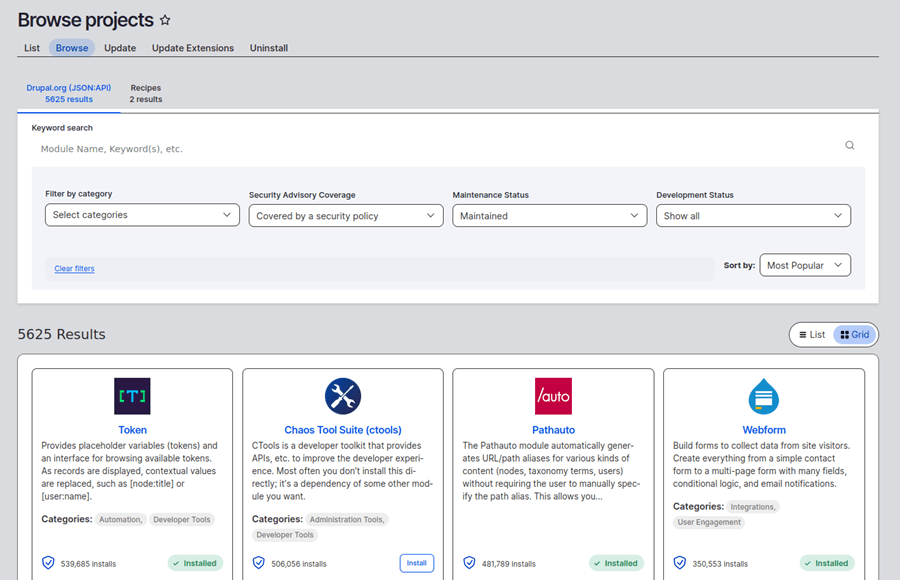Open the Maintenance Status dropdown

(550, 216)
